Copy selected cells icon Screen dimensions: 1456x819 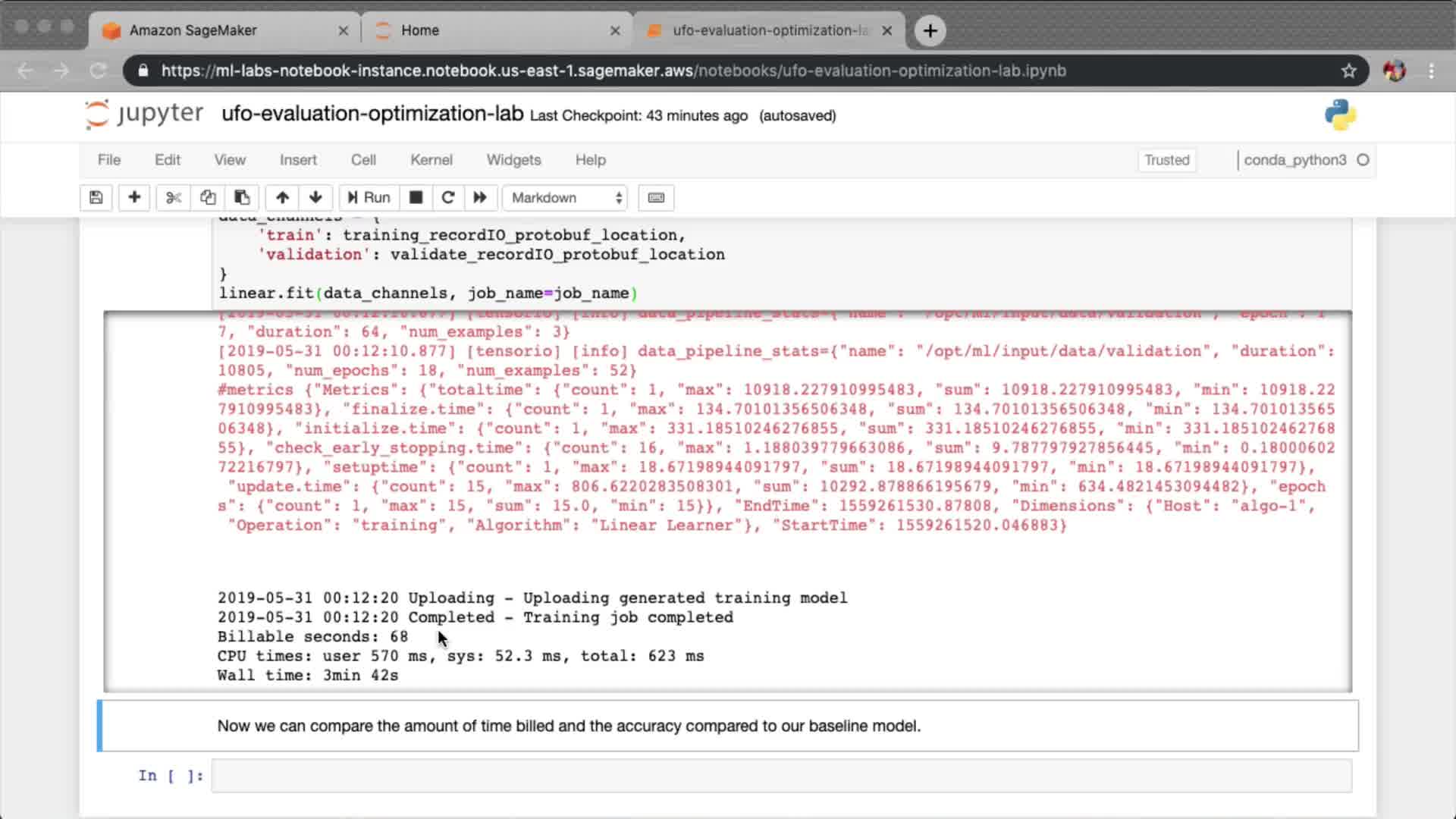(208, 197)
